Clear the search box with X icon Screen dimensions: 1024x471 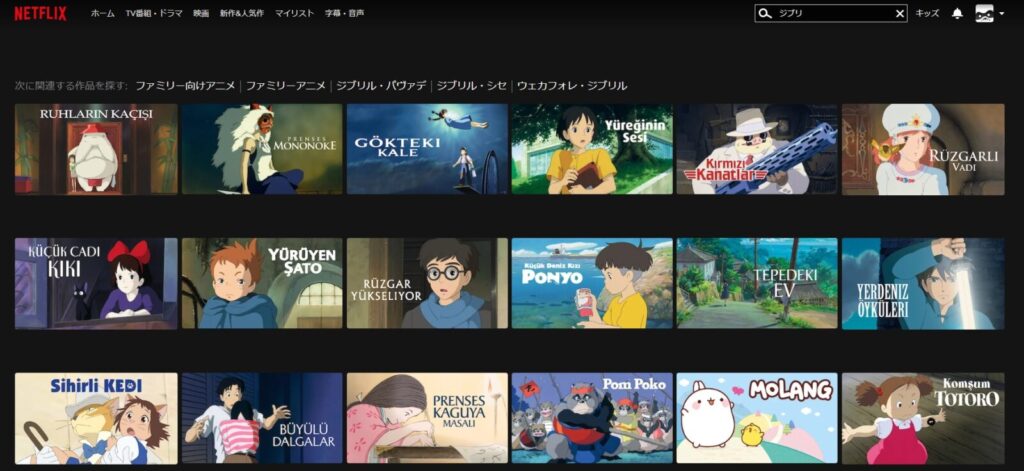(x=899, y=14)
